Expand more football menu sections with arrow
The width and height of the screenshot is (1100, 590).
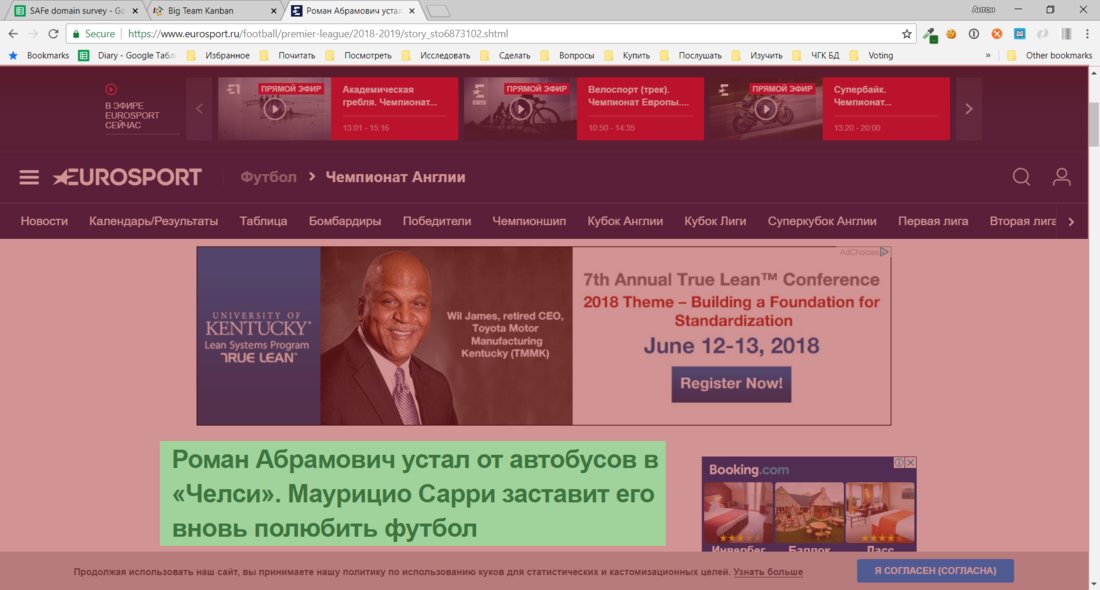pyautogui.click(x=1071, y=222)
